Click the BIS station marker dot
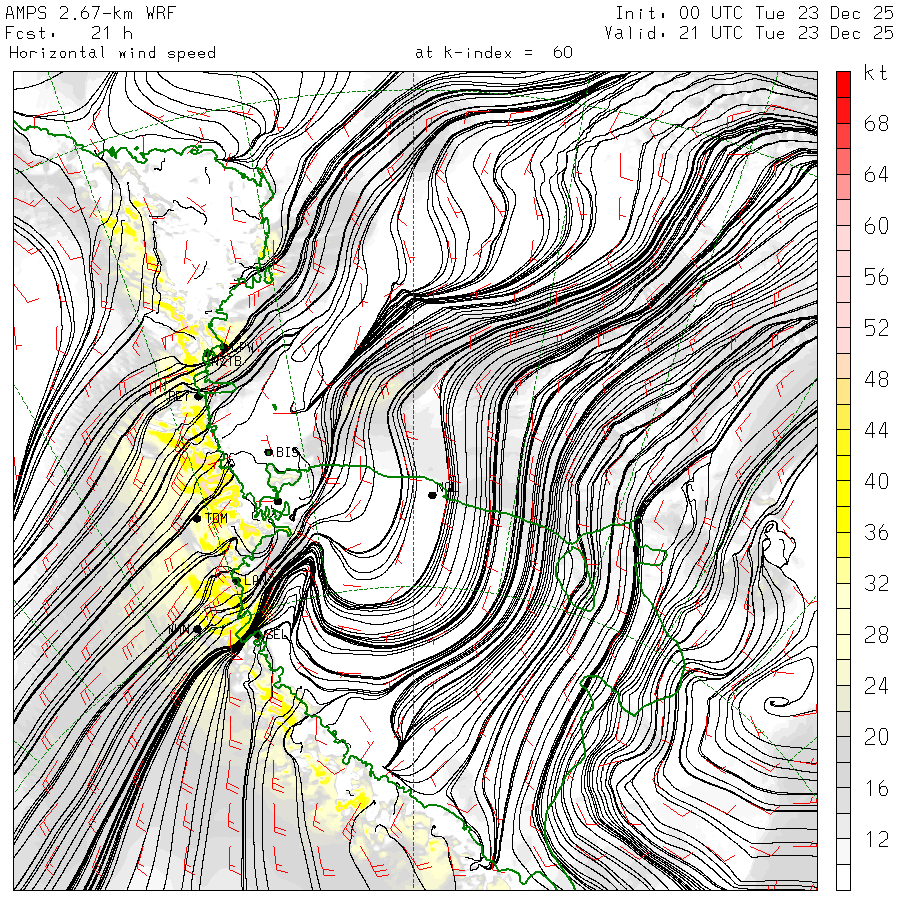Viewport: 900px width, 900px height. 268,452
